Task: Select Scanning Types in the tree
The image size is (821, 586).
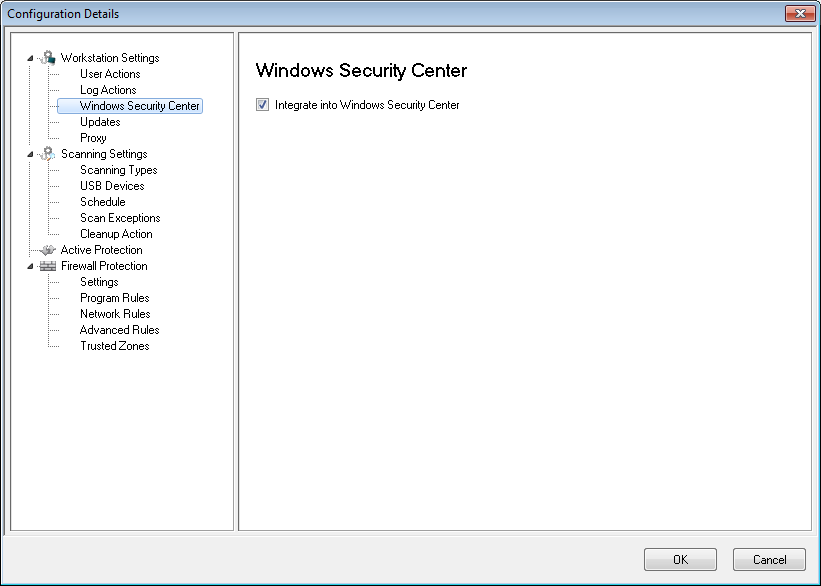Action: click(118, 170)
